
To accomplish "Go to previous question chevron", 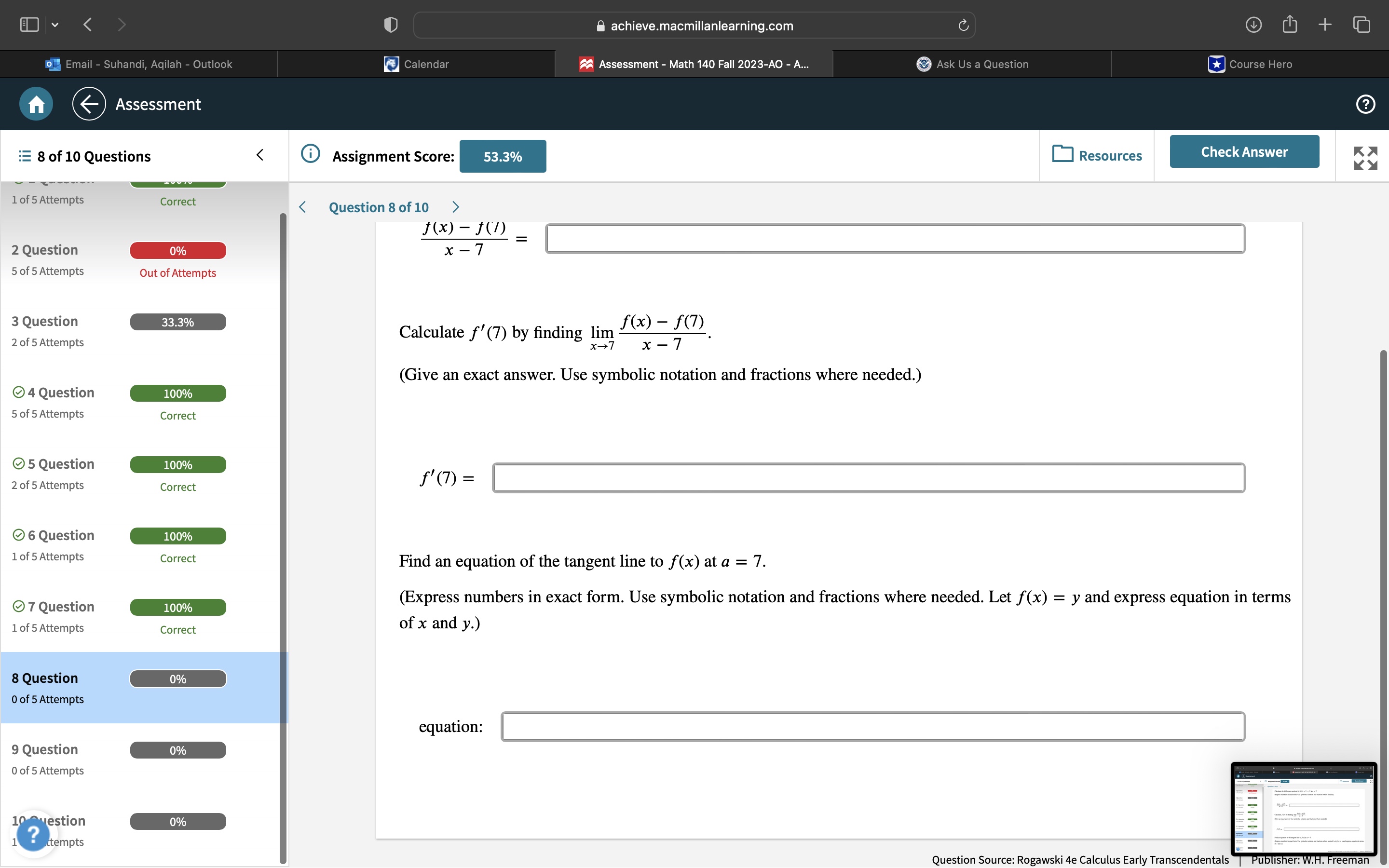I will (302, 207).
